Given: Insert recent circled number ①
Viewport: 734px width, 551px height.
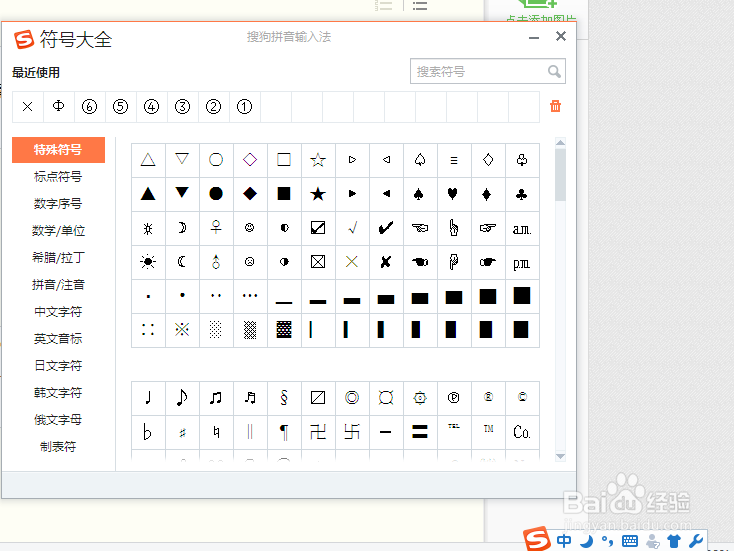Looking at the screenshot, I should pyautogui.click(x=244, y=107).
